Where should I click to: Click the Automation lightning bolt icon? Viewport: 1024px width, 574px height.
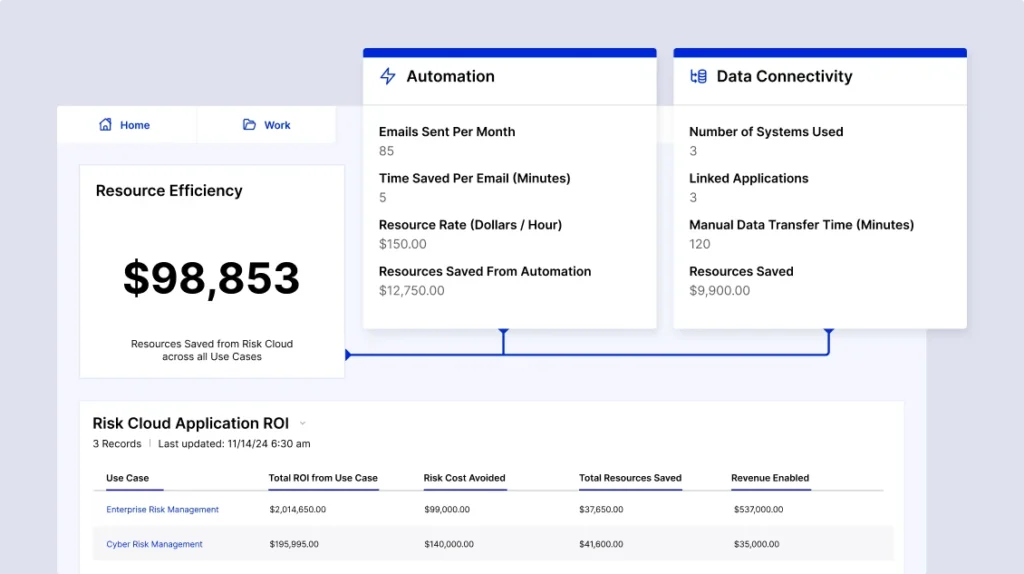pyautogui.click(x=388, y=76)
